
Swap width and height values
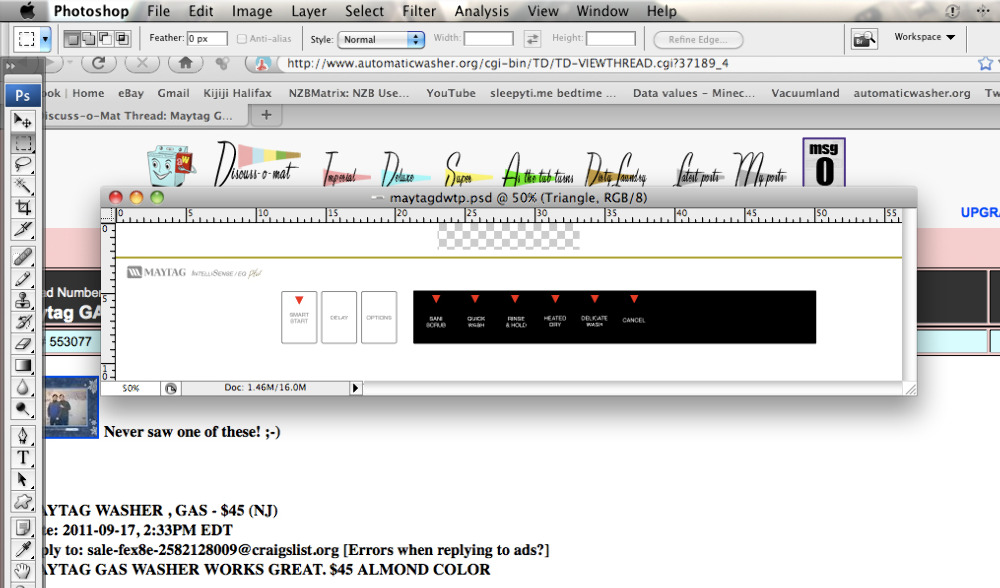pos(532,39)
